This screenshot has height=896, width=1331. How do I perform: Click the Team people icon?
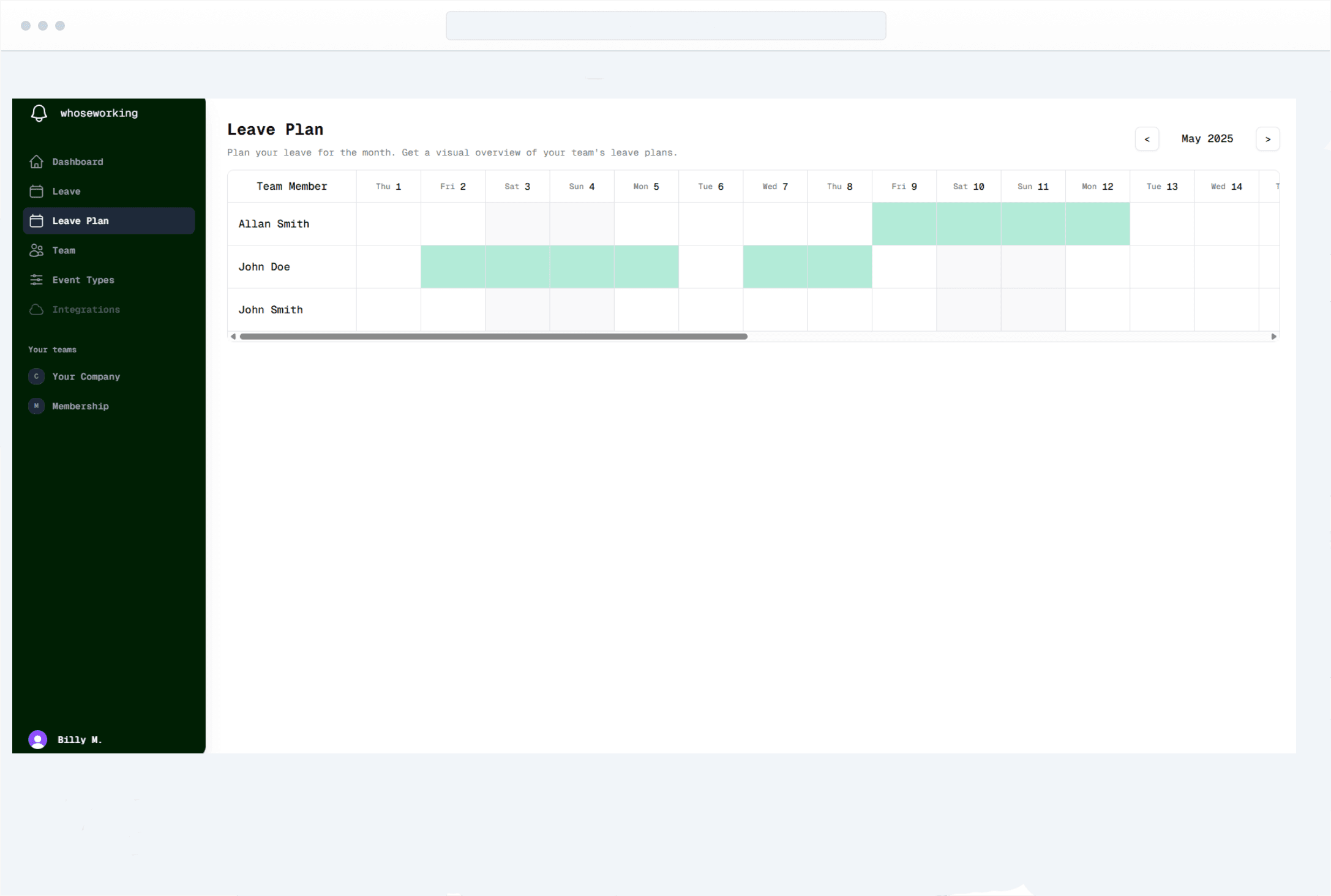37,250
